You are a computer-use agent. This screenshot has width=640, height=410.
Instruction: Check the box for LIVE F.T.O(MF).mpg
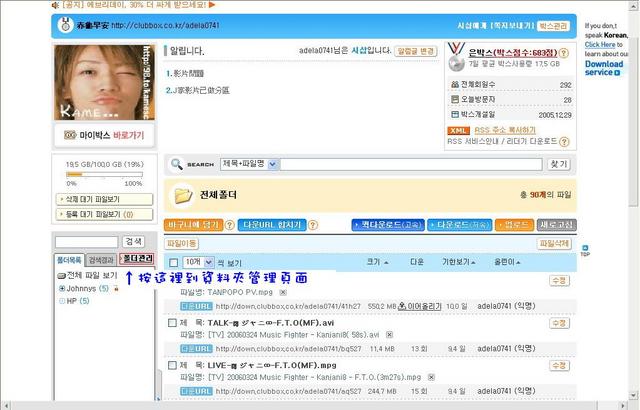point(172,365)
